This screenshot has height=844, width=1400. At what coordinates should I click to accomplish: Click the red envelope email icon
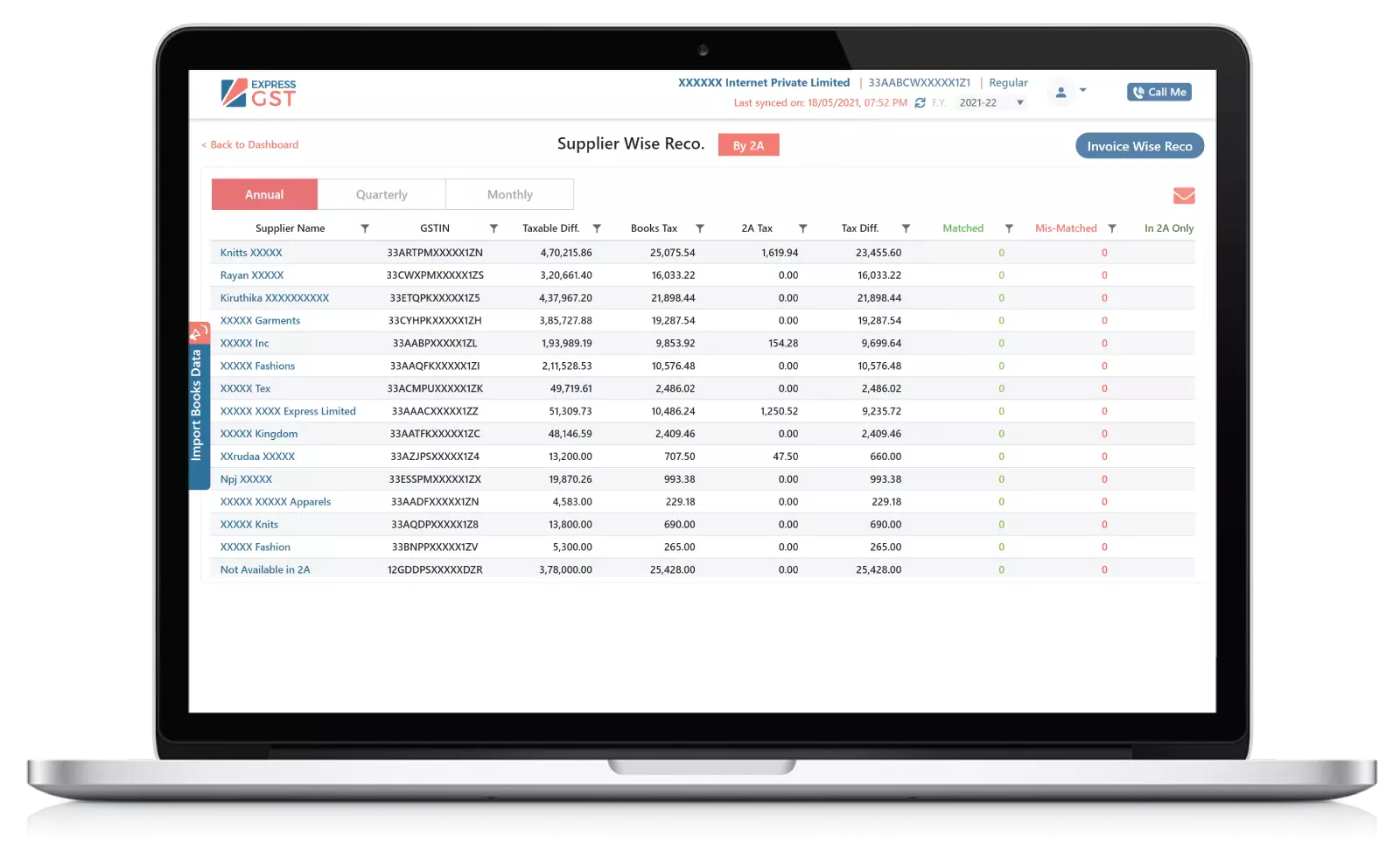(1184, 195)
